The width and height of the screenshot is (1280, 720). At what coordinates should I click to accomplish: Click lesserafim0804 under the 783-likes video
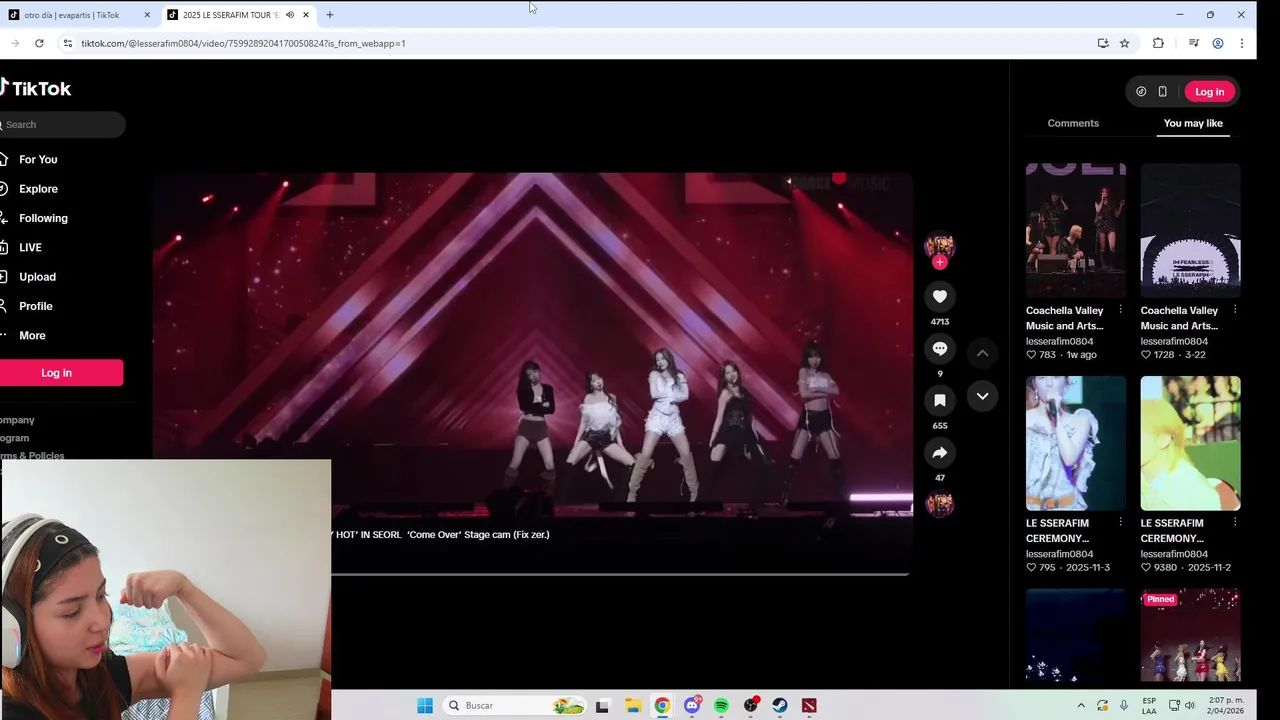point(1059,341)
